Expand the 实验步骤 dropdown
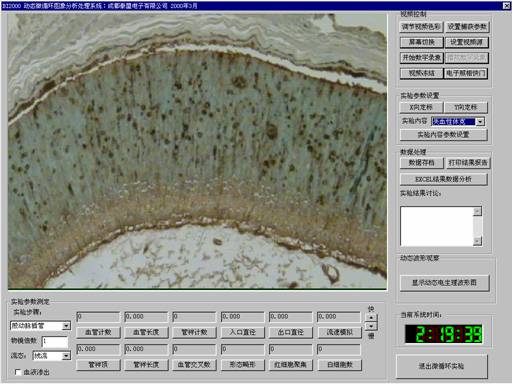Screen dimensions: 512x384 66,325
